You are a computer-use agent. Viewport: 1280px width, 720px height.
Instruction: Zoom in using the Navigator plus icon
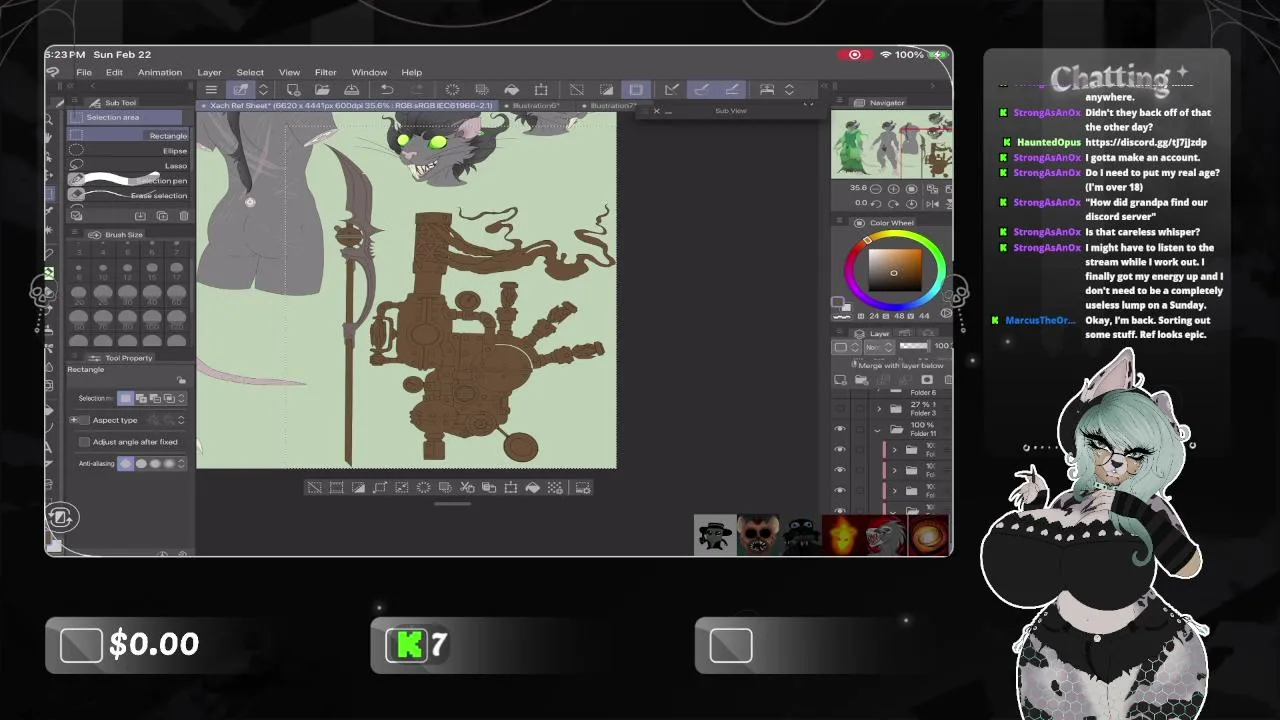[x=893, y=188]
